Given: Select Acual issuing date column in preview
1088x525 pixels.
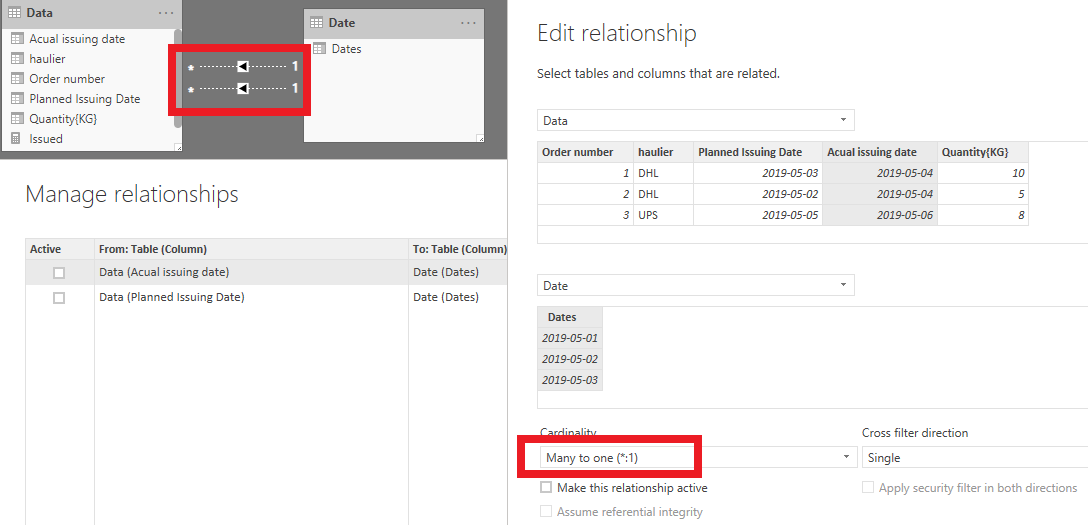Looking at the screenshot, I should coord(880,153).
